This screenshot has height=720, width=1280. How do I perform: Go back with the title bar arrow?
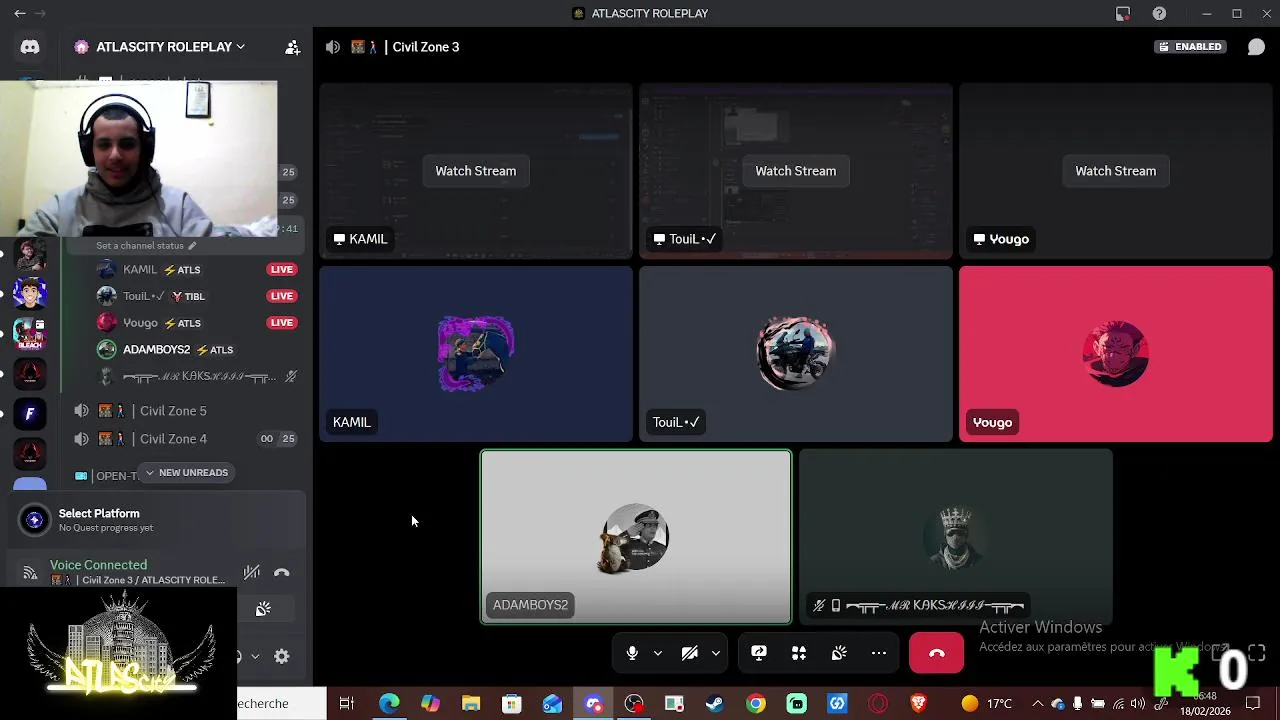pyautogui.click(x=20, y=14)
